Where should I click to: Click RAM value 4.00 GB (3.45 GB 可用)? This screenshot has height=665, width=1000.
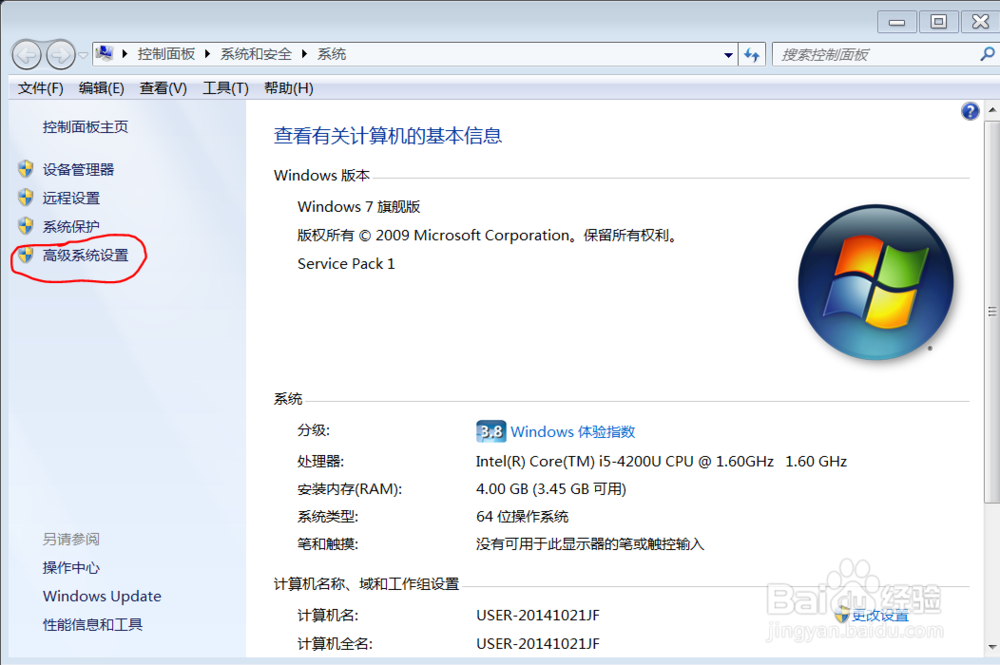[x=551, y=489]
